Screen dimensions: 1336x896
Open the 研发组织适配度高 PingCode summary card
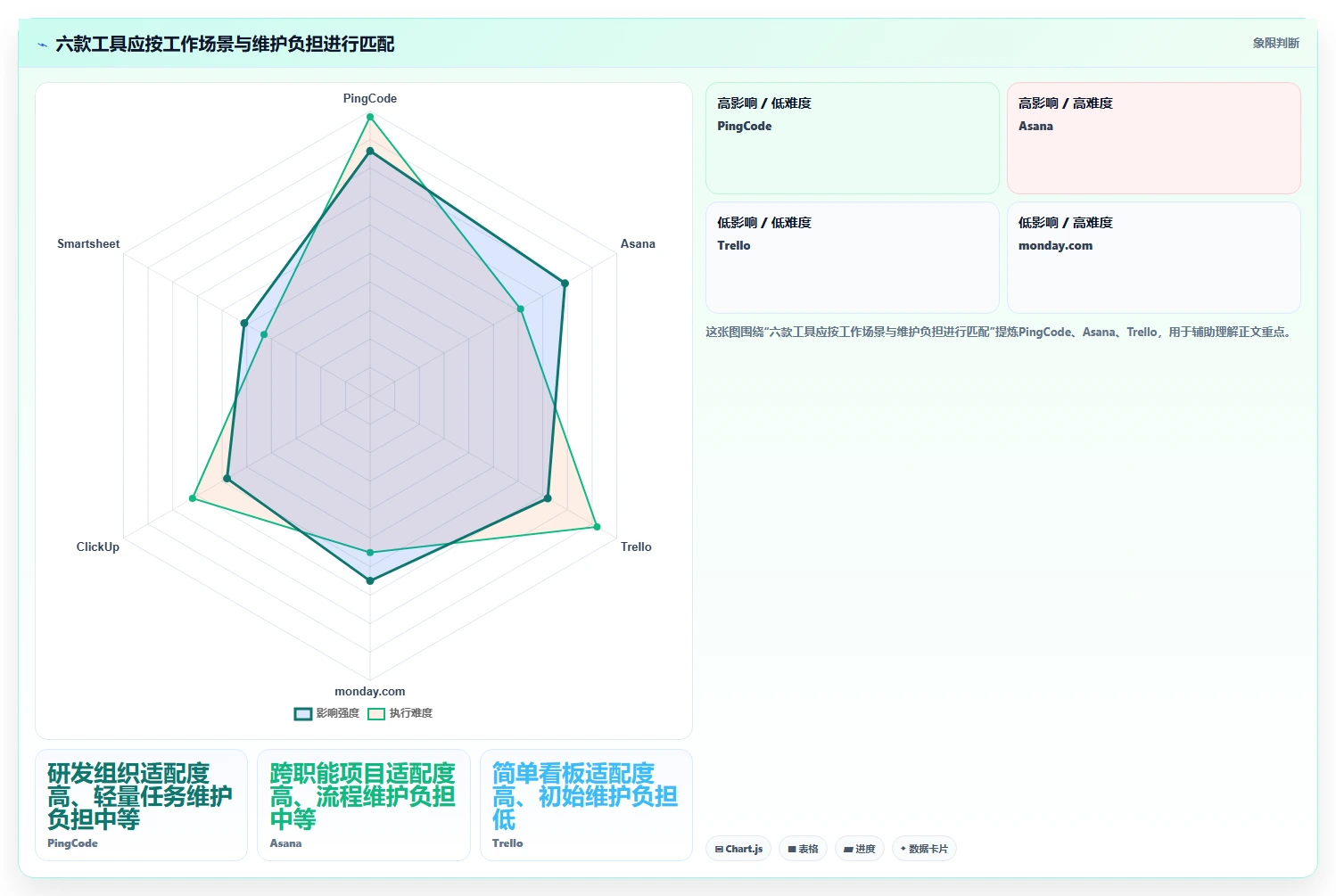click(x=141, y=805)
